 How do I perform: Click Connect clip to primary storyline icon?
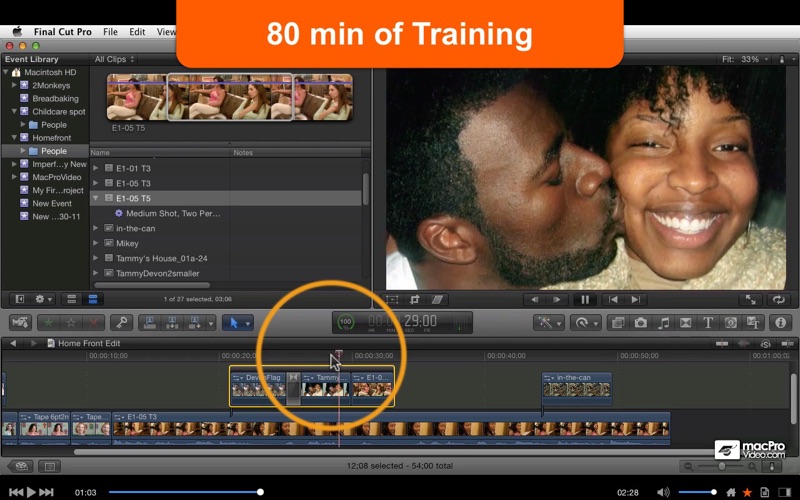150,322
